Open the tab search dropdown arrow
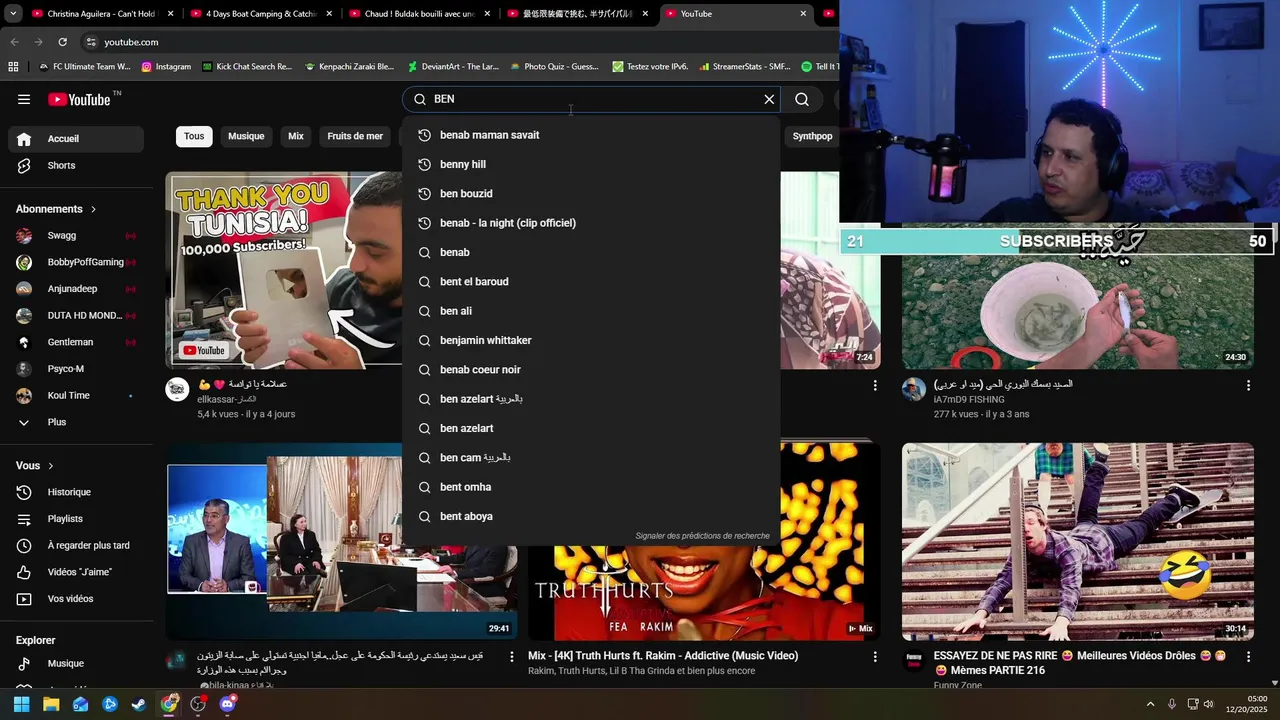The height and width of the screenshot is (720, 1280). (13, 14)
